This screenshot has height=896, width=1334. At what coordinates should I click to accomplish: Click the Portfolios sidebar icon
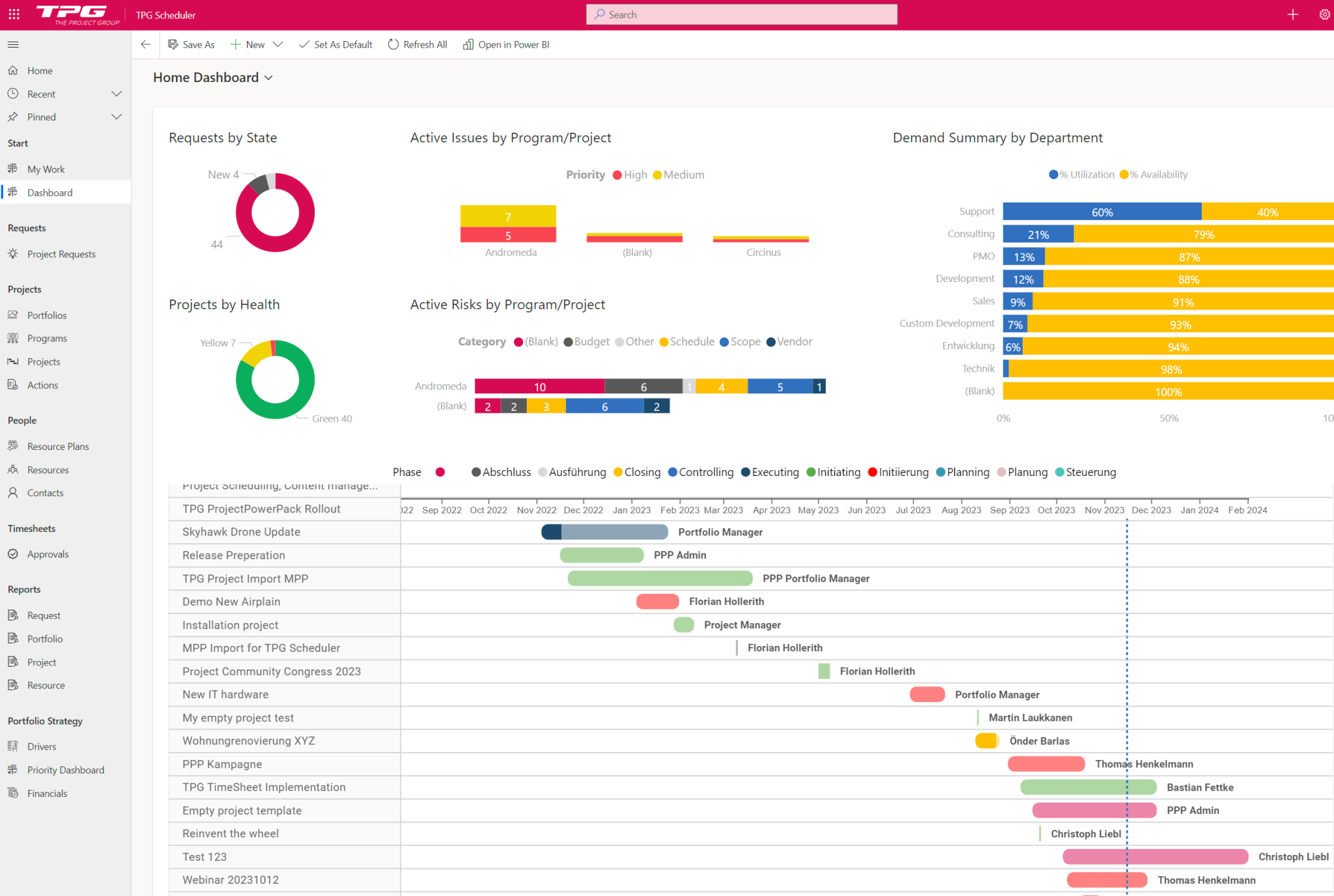coord(13,314)
